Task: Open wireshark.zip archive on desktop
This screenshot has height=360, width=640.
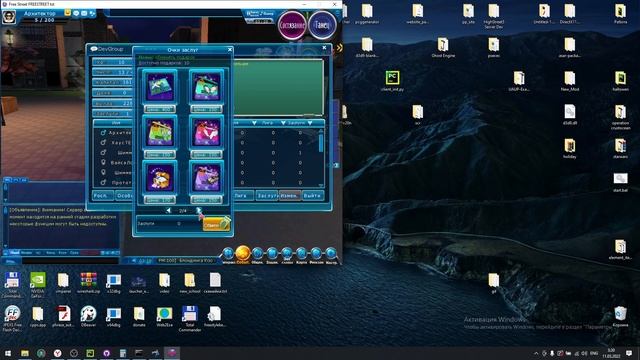Action: (x=88, y=283)
